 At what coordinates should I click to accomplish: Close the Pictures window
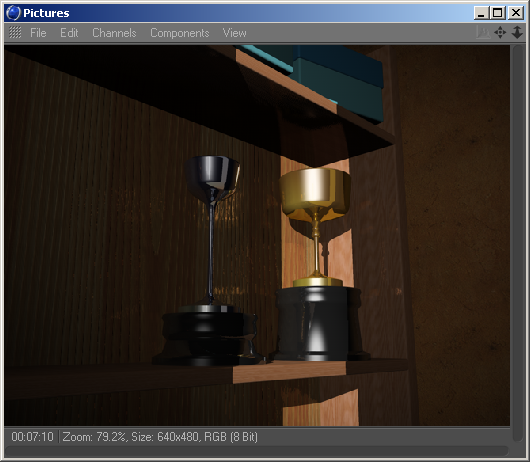[516, 13]
